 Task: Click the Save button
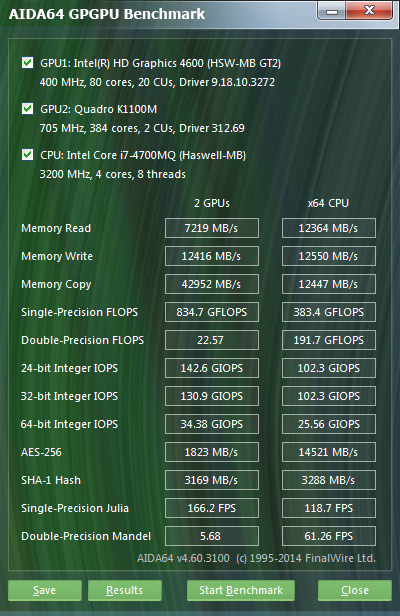point(45,590)
